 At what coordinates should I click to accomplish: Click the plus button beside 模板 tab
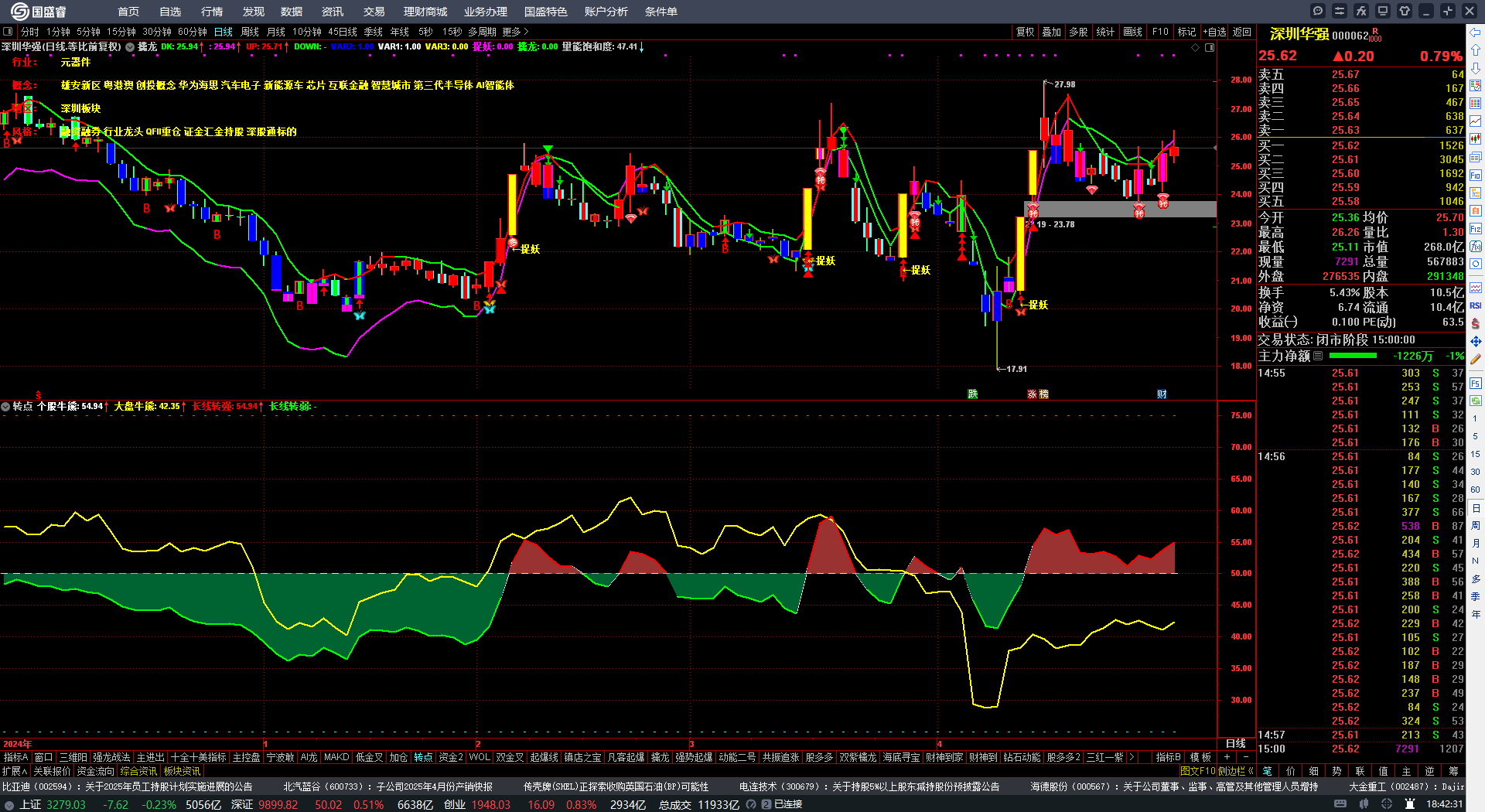click(1227, 757)
